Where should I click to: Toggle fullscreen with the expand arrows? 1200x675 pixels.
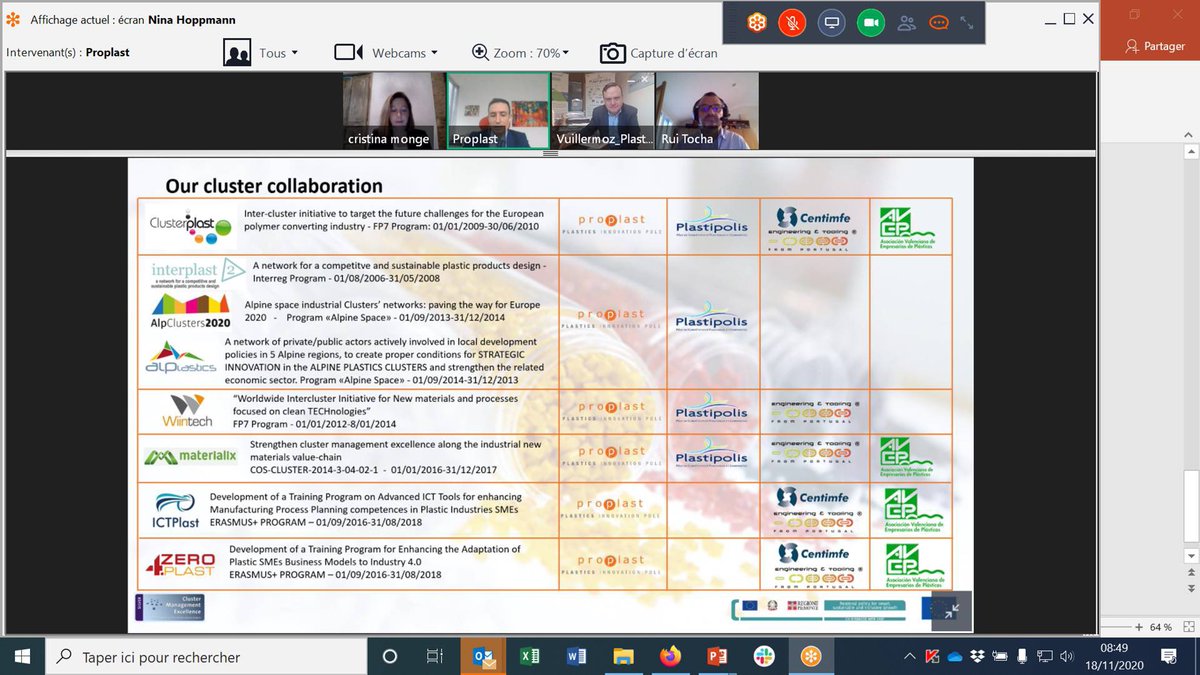click(x=966, y=22)
